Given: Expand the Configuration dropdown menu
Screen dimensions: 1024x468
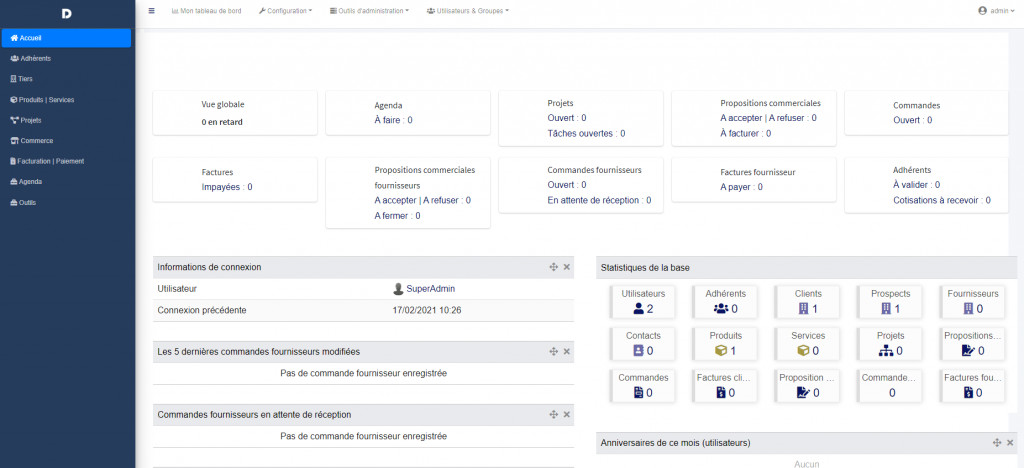Looking at the screenshot, I should [x=285, y=11].
